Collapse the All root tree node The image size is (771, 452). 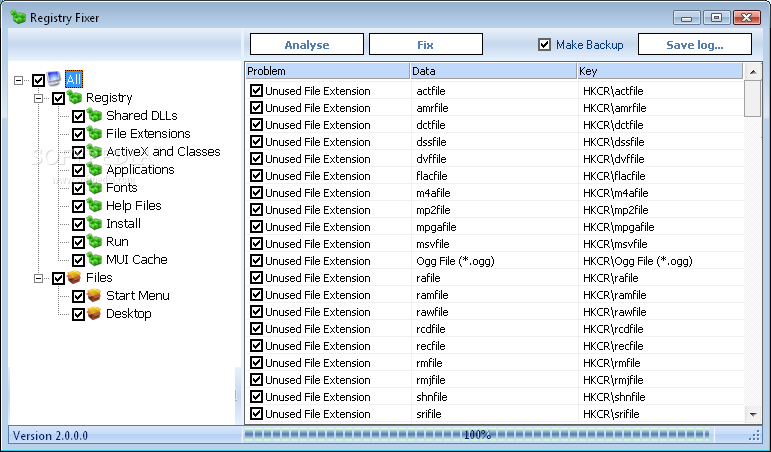coord(19,80)
